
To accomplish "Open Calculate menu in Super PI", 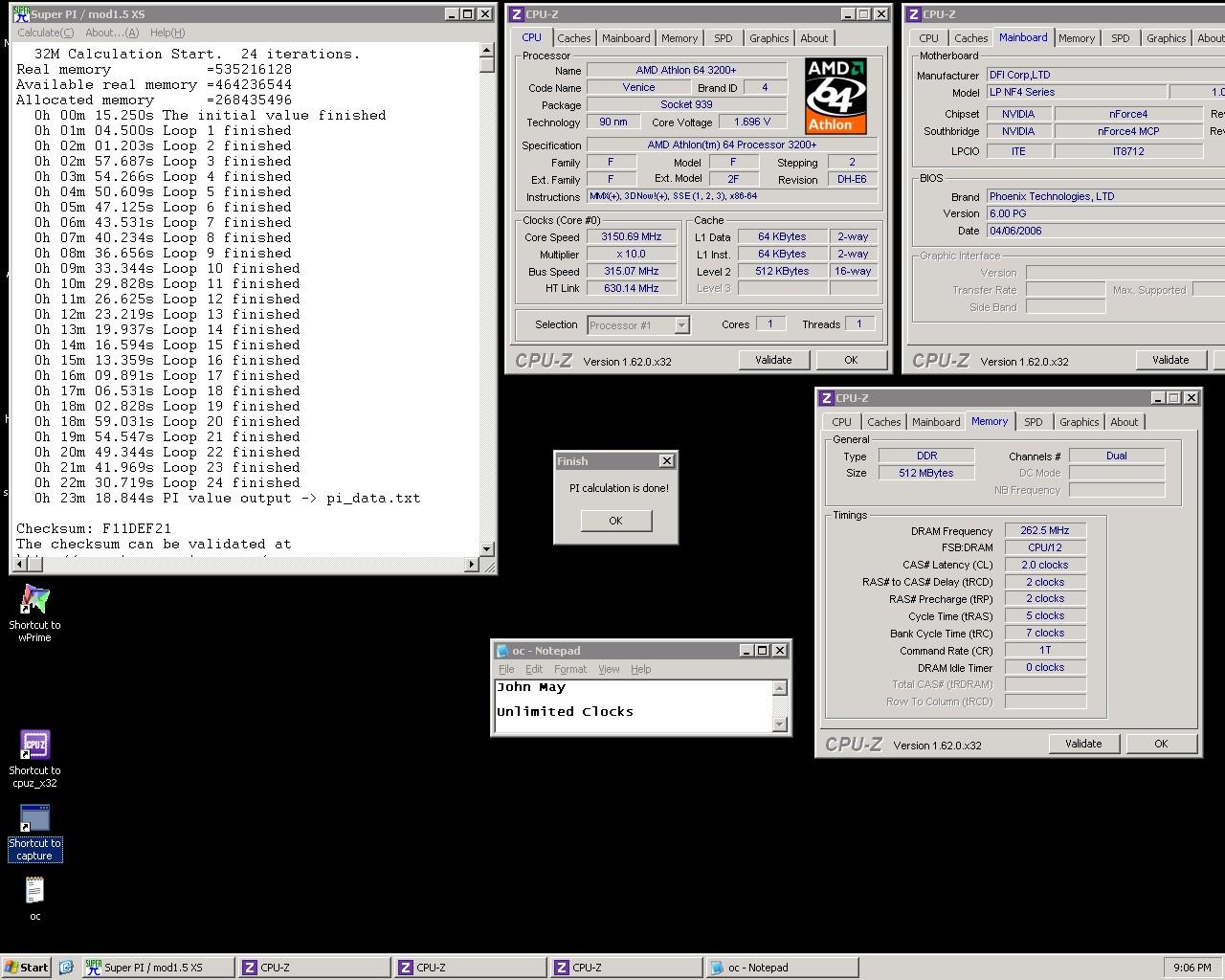I will point(45,33).
